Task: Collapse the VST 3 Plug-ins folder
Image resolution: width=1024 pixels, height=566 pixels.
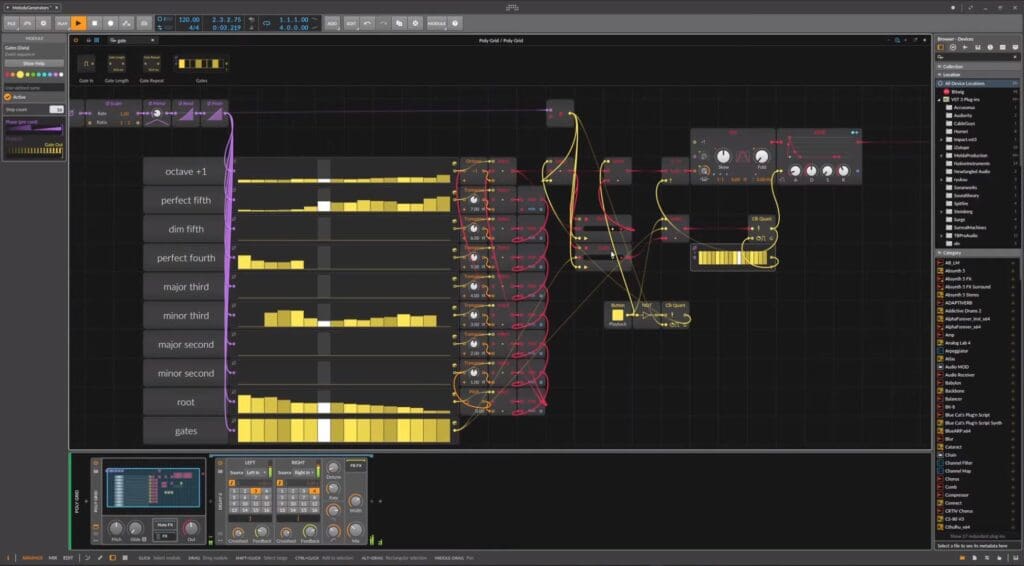Action: (x=940, y=100)
